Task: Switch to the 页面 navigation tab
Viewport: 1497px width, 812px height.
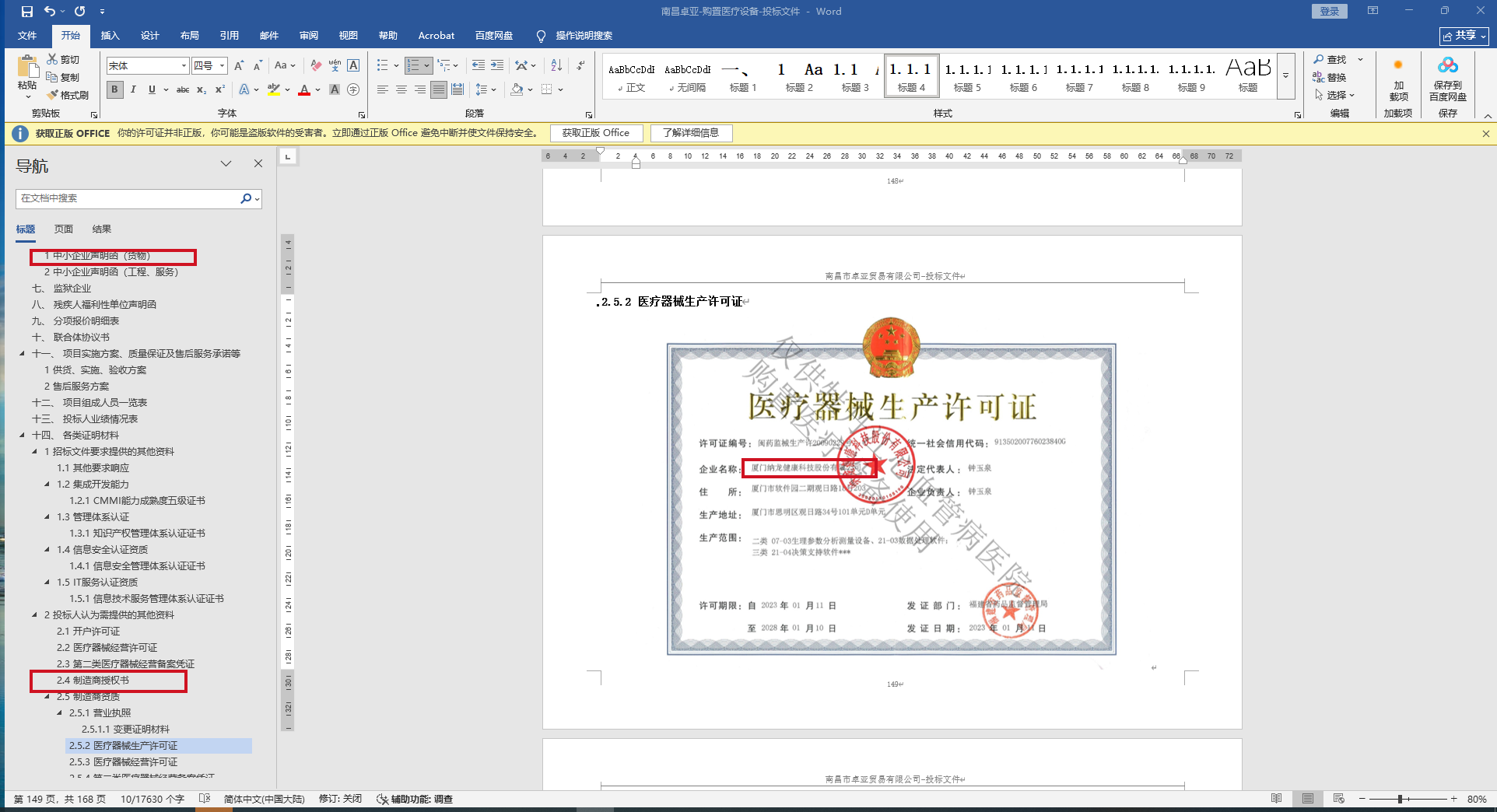Action: pos(64,229)
